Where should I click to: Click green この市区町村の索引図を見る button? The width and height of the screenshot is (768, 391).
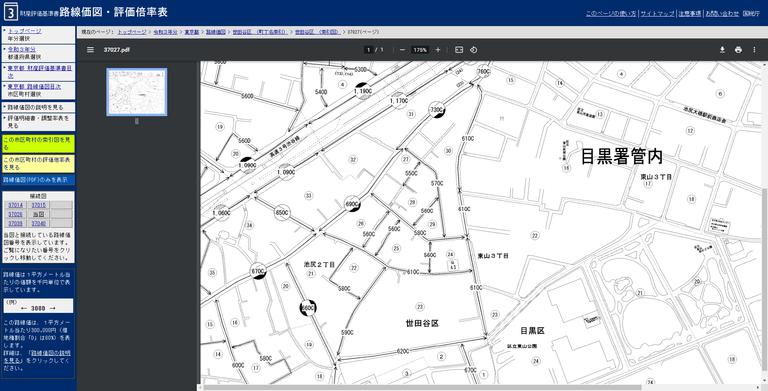click(39, 143)
